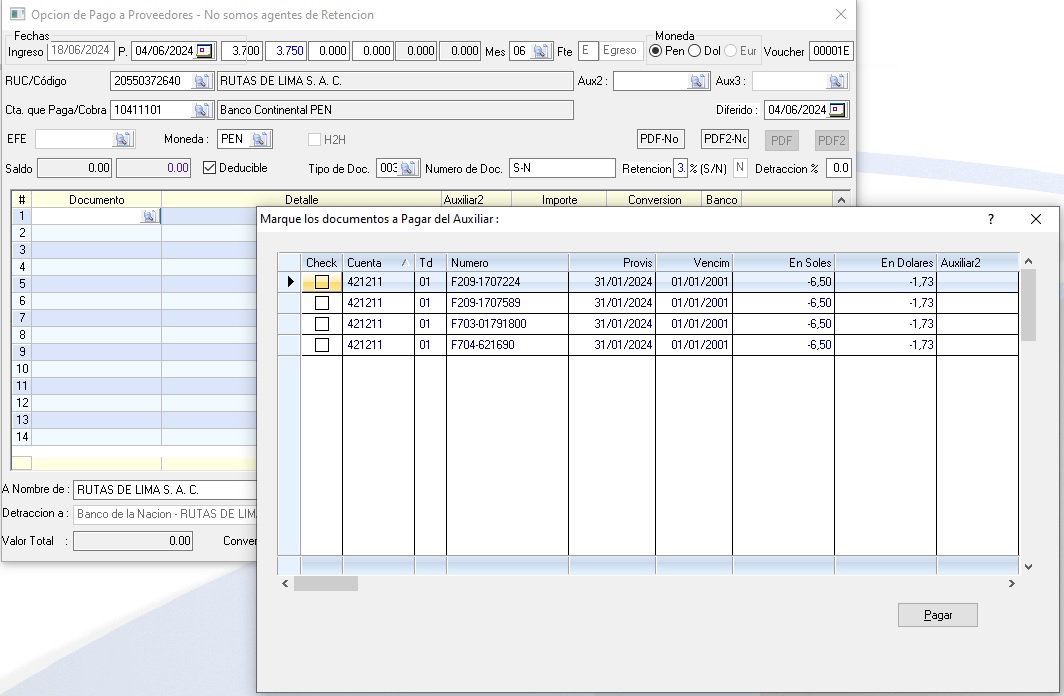The image size is (1064, 696).
Task: Click the Detraccion a bank field
Action: [x=165, y=514]
